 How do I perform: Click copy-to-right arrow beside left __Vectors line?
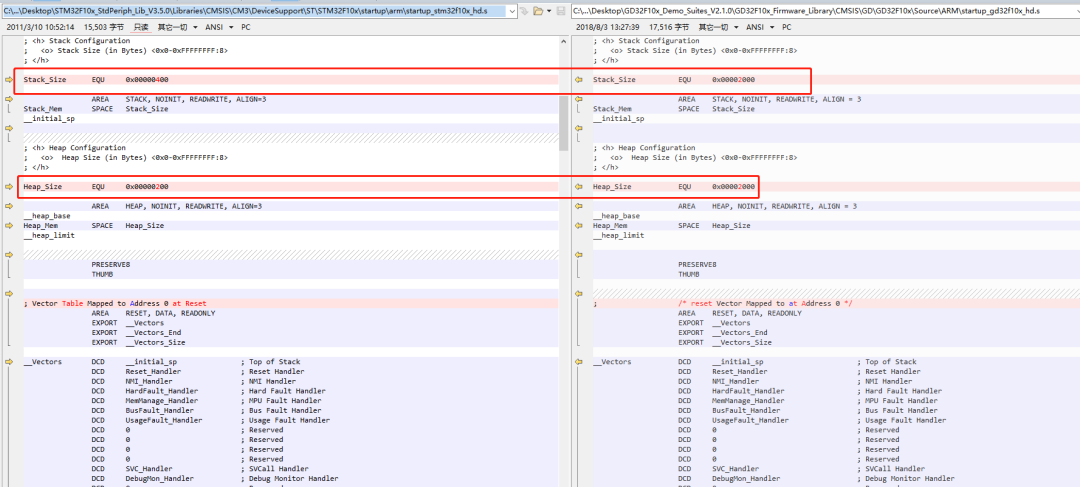(x=9, y=362)
